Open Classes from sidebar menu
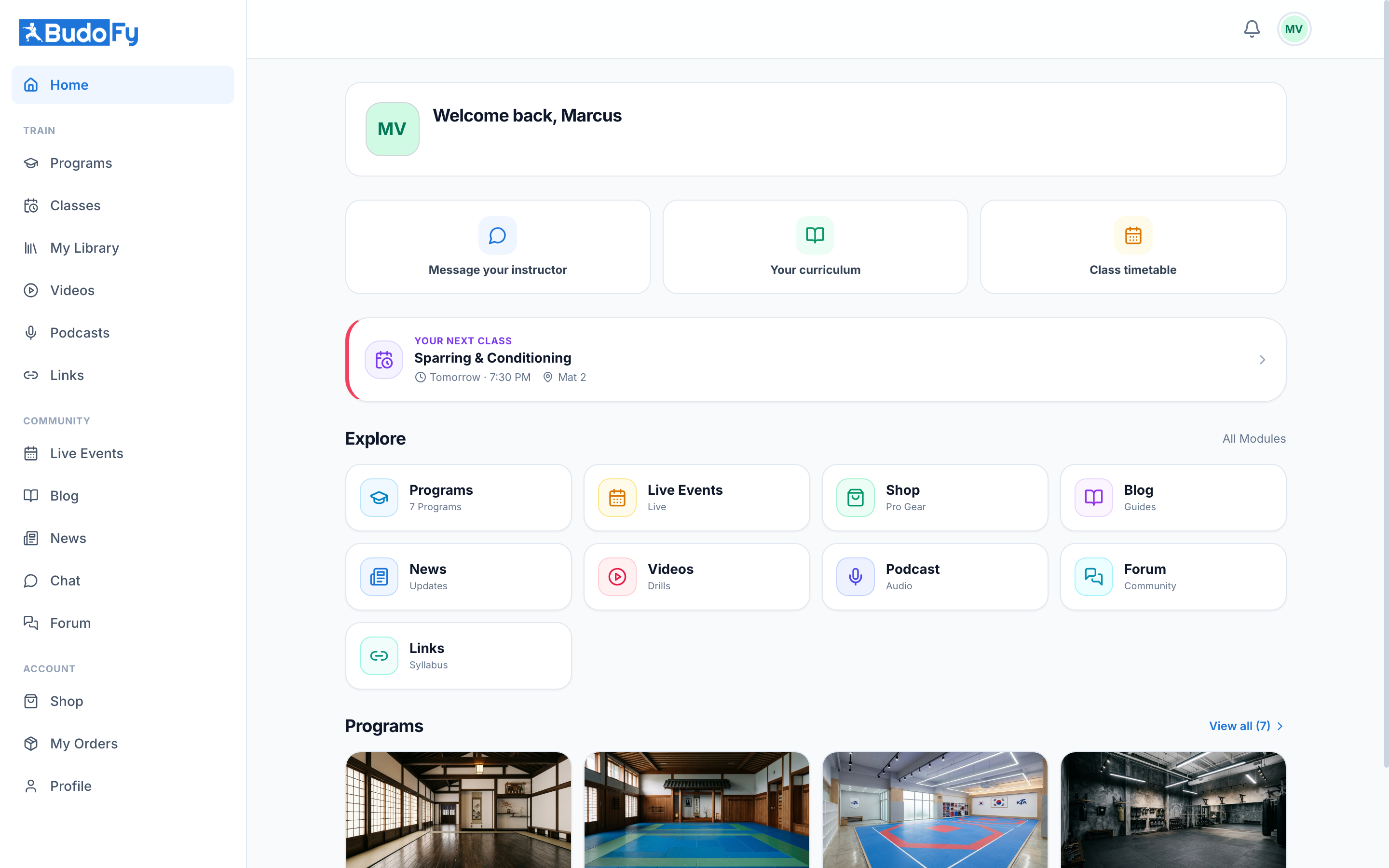1389x868 pixels. (x=123, y=205)
